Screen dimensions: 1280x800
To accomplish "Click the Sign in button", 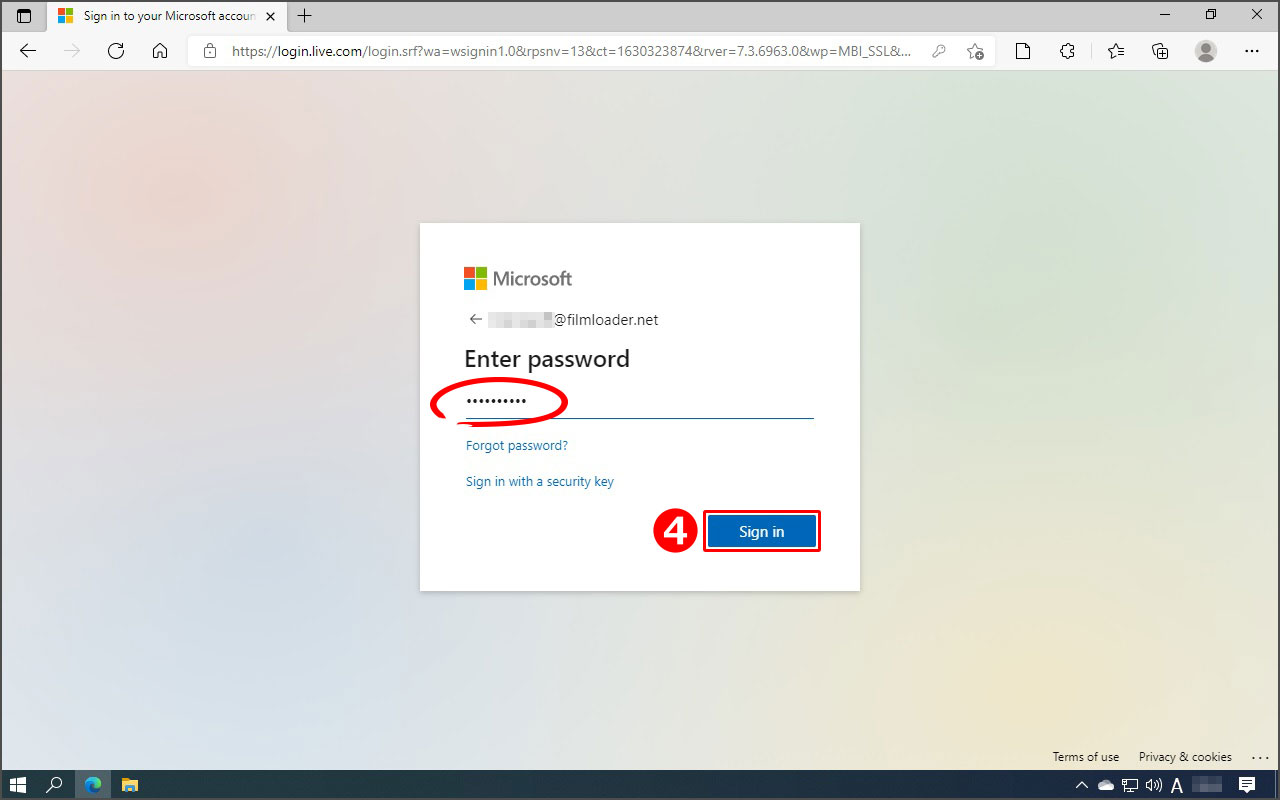I will click(761, 532).
